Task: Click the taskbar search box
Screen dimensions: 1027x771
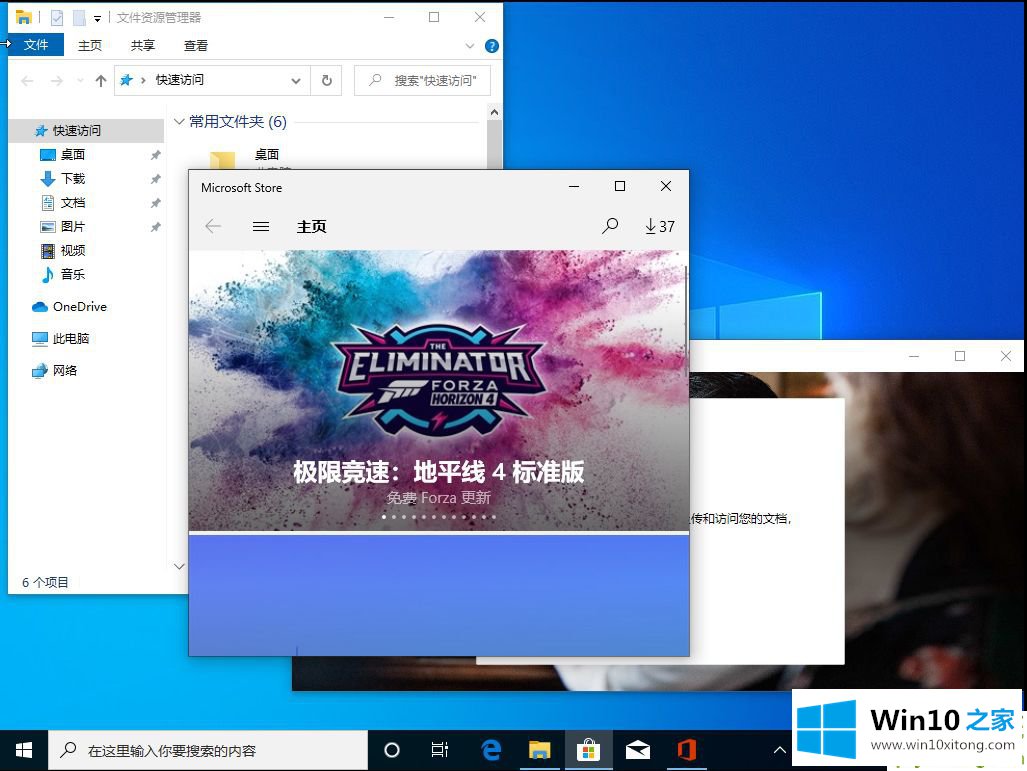Action: tap(208, 750)
